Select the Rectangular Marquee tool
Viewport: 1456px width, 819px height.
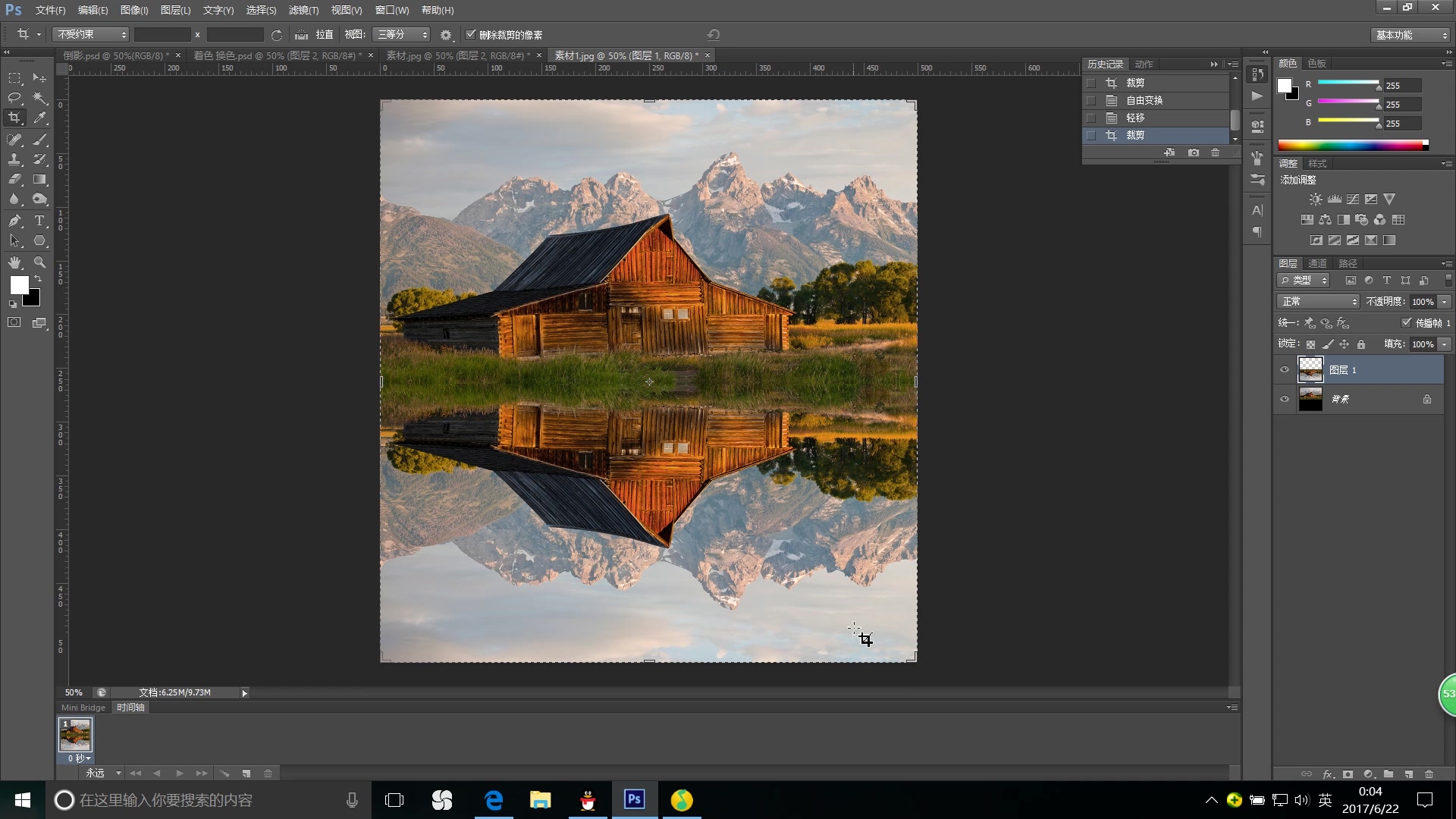(14, 77)
